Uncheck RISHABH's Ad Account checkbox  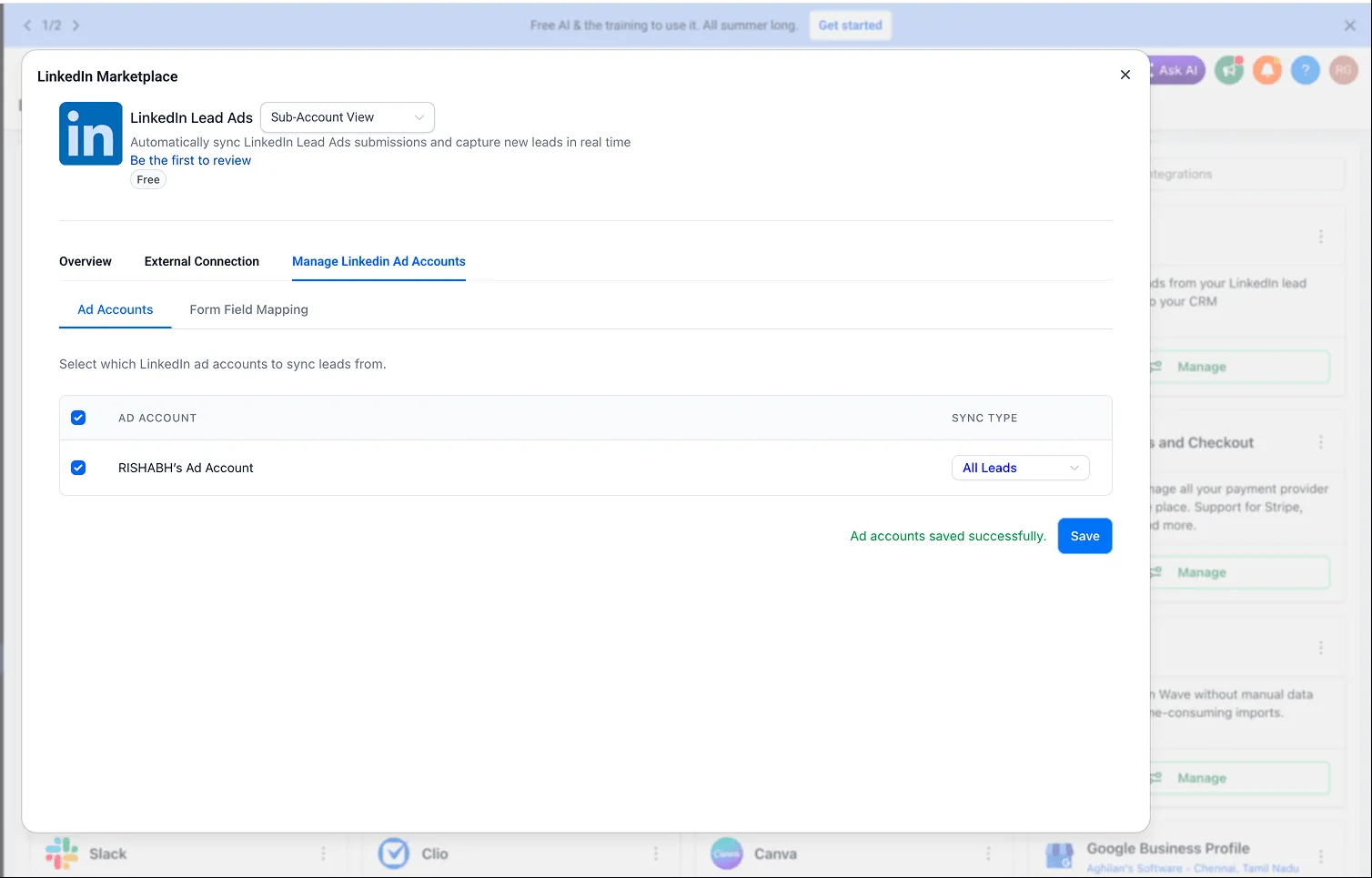[78, 468]
